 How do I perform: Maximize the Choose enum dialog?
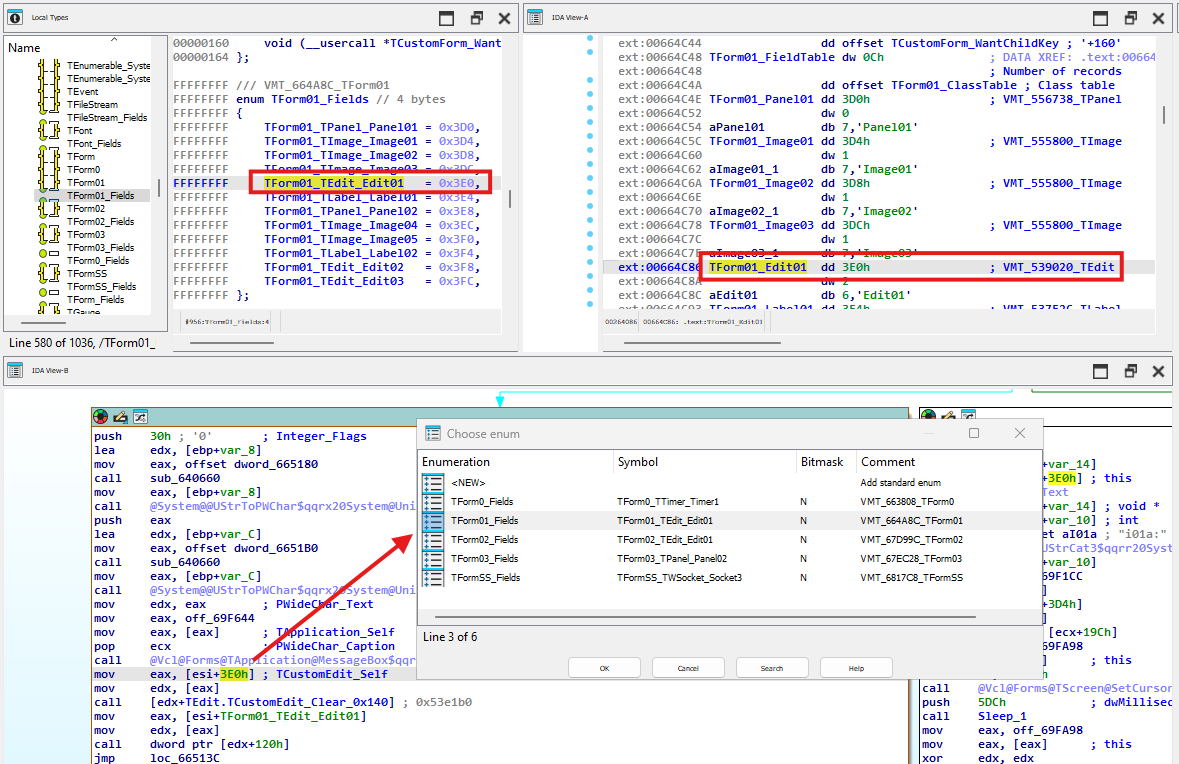(x=974, y=433)
